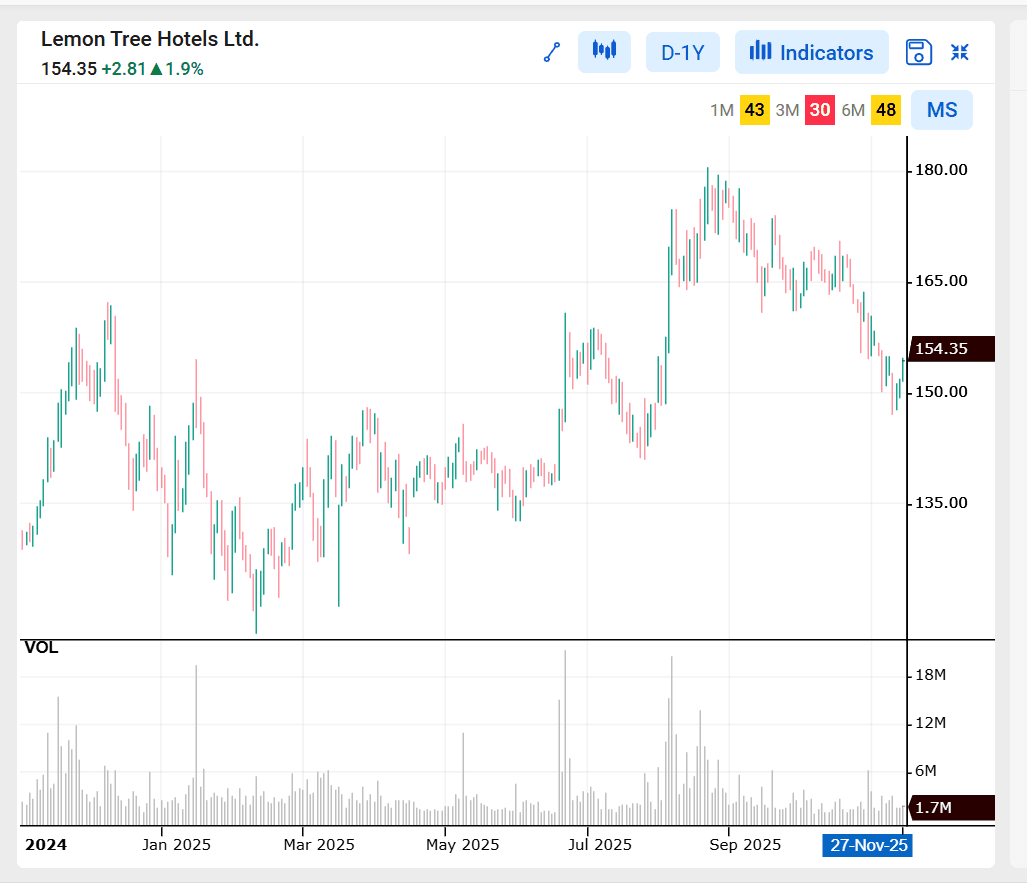This screenshot has width=1027, height=883.
Task: Click the 180.00 price axis label
Action: click(941, 170)
